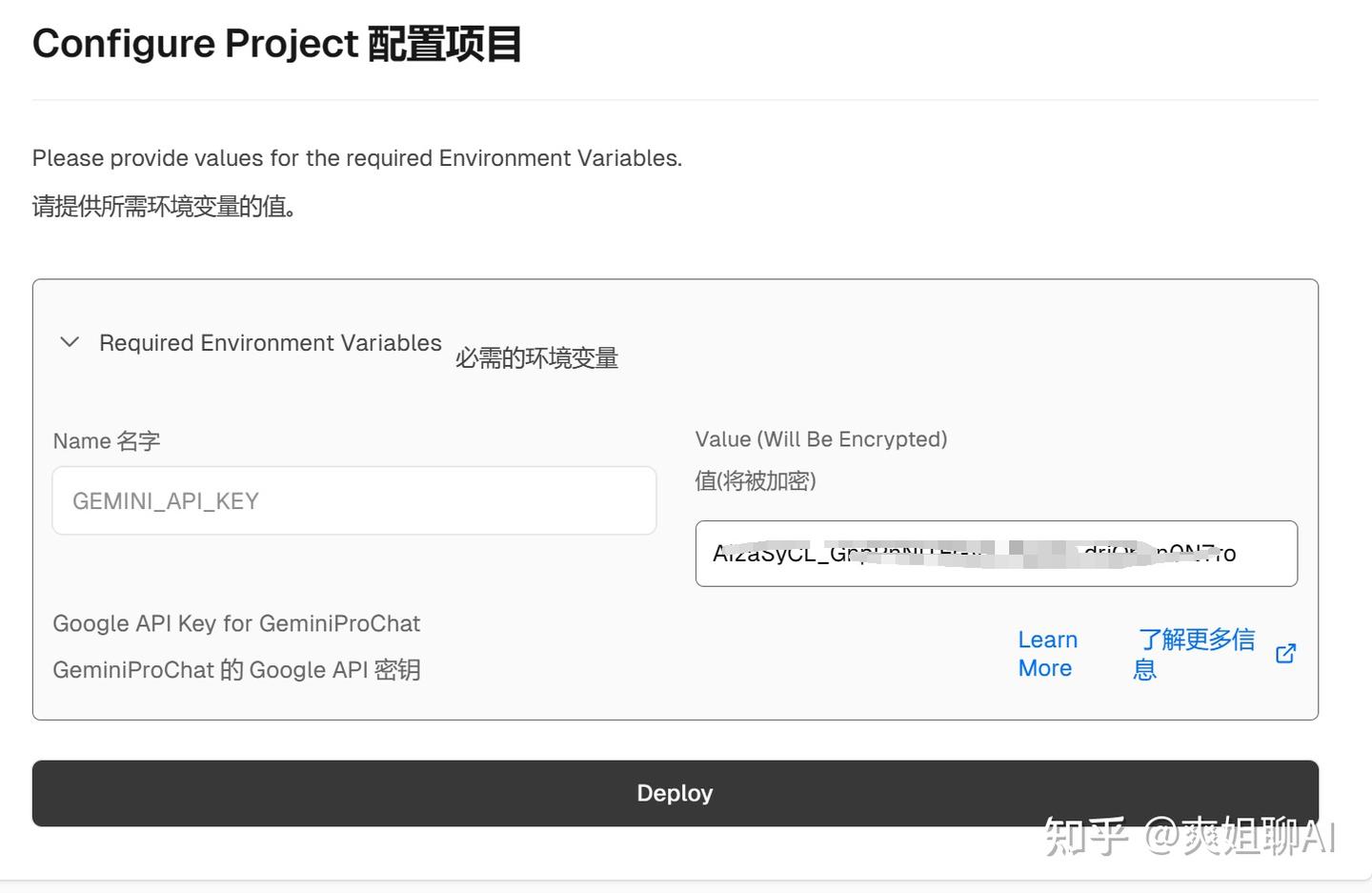This screenshot has height=893, width=1372.
Task: Click the 了解更多信息 hyperlink
Action: pyautogui.click(x=1196, y=653)
